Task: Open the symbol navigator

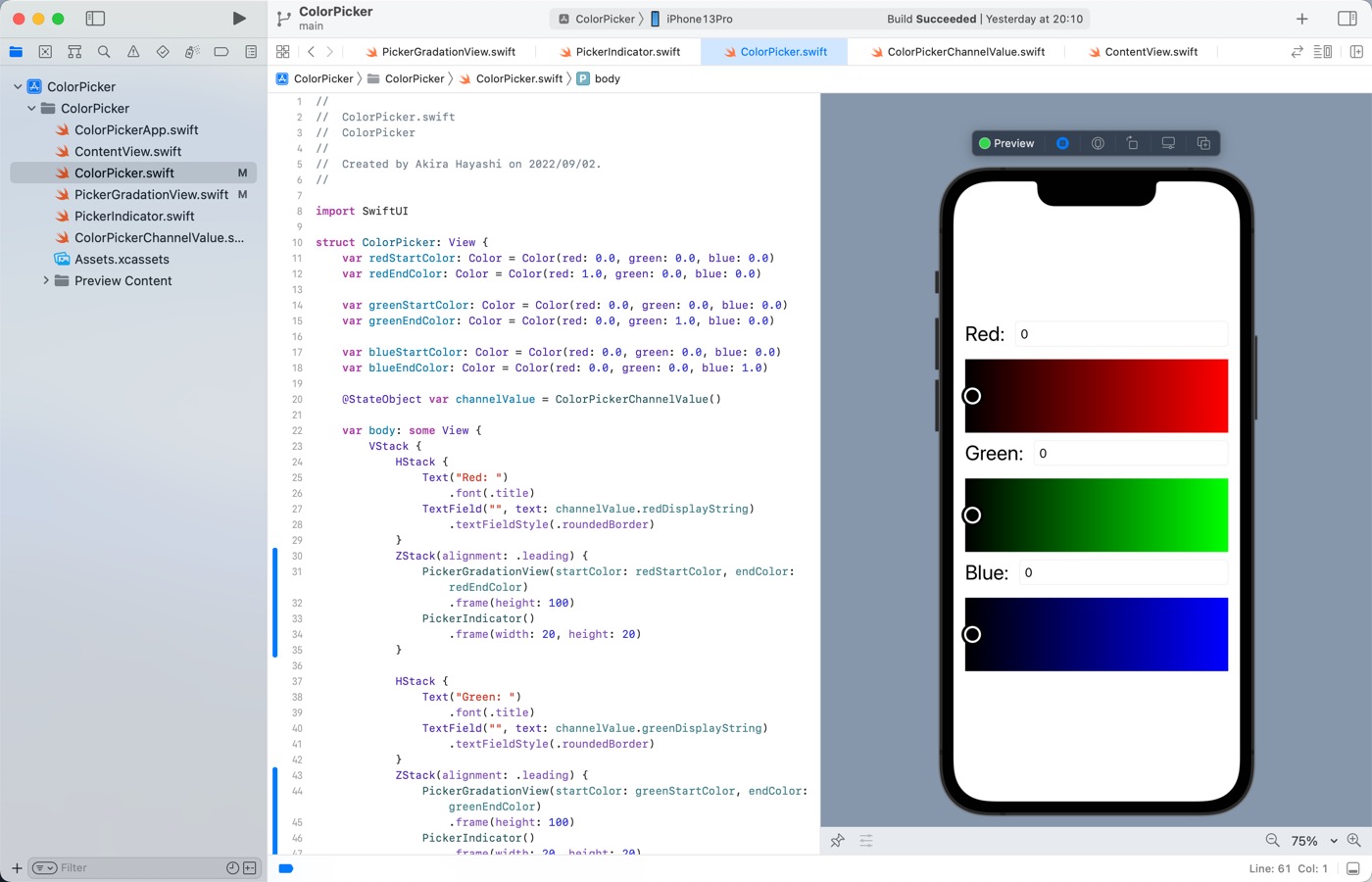Action: click(x=74, y=52)
